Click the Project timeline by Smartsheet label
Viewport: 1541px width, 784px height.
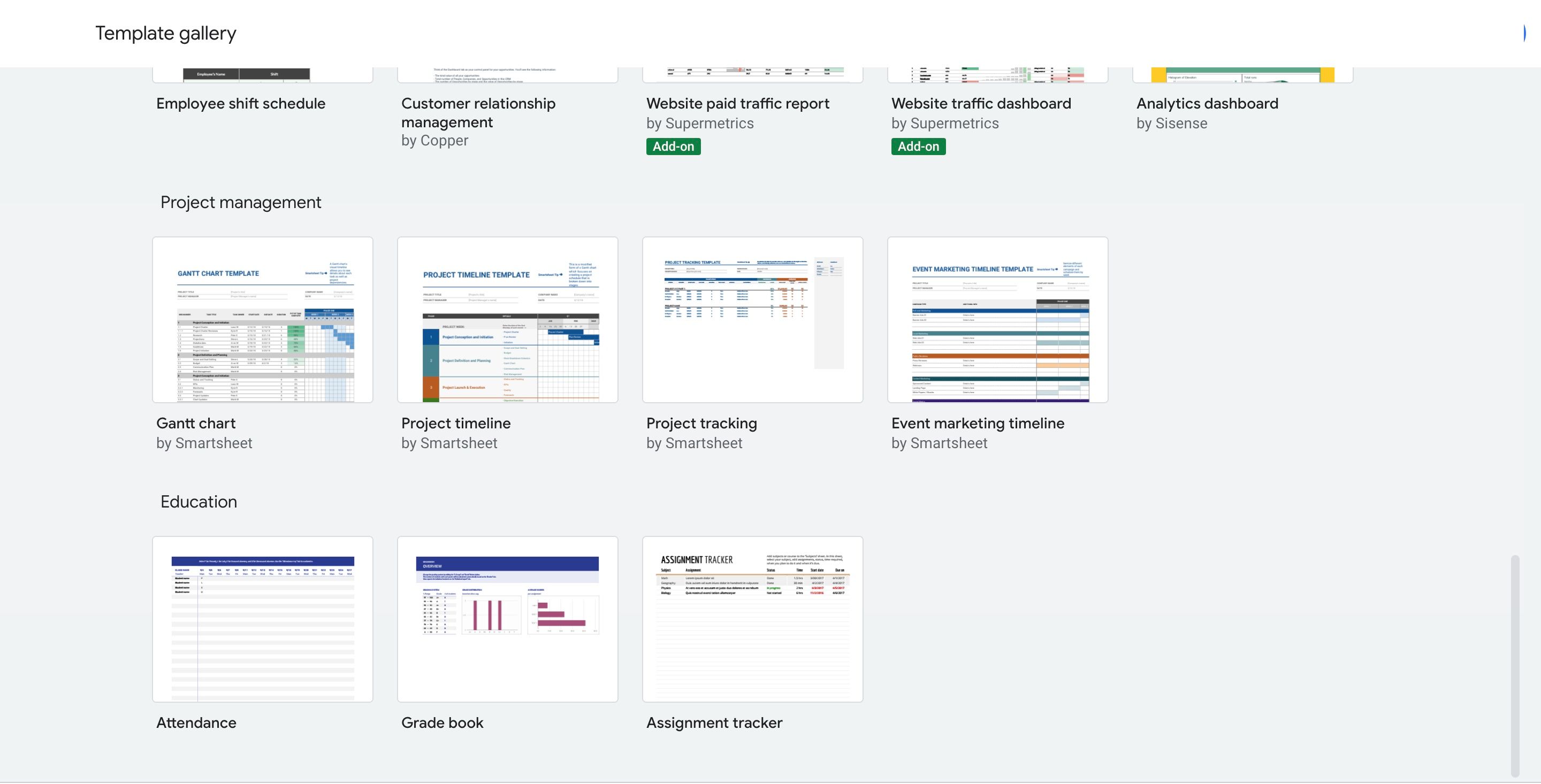455,432
